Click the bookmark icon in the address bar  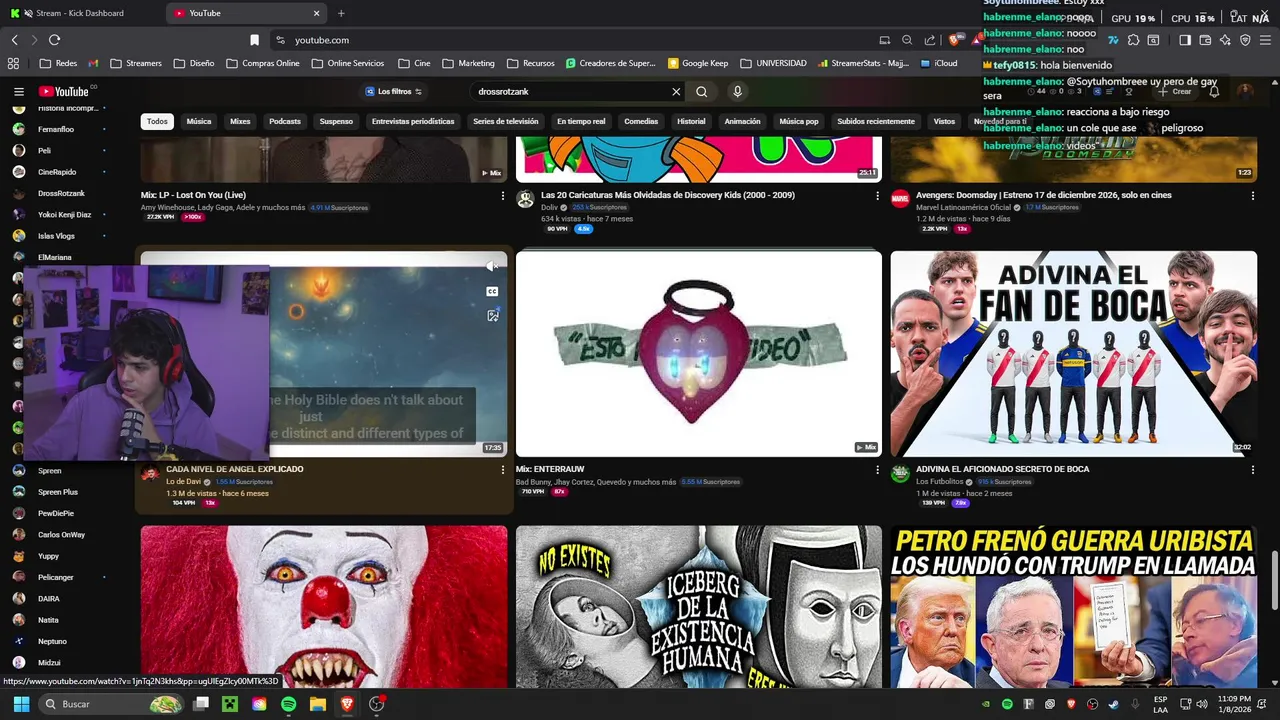pyautogui.click(x=254, y=40)
